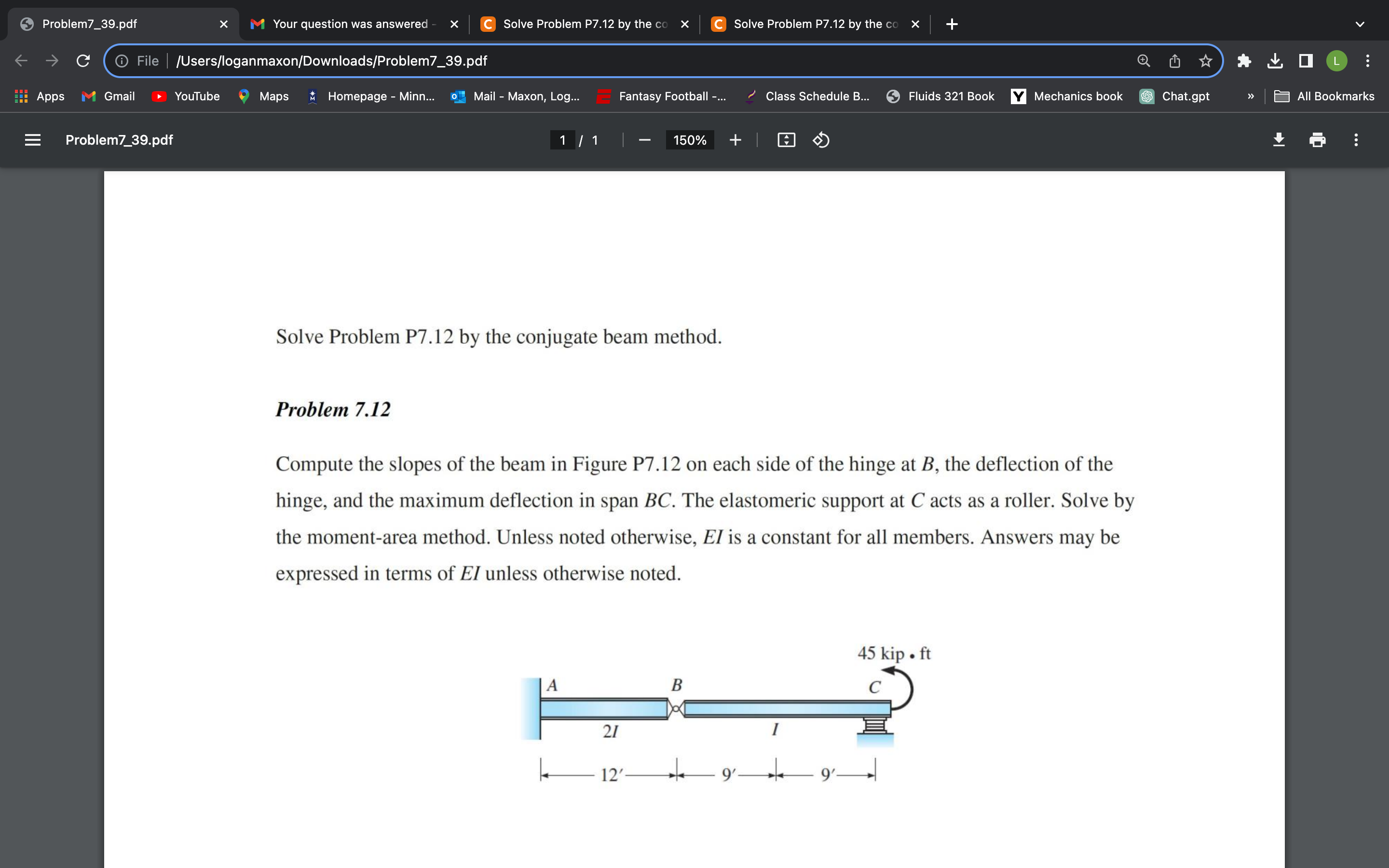
Task: Expand the tab search dropdown
Action: [1360, 24]
